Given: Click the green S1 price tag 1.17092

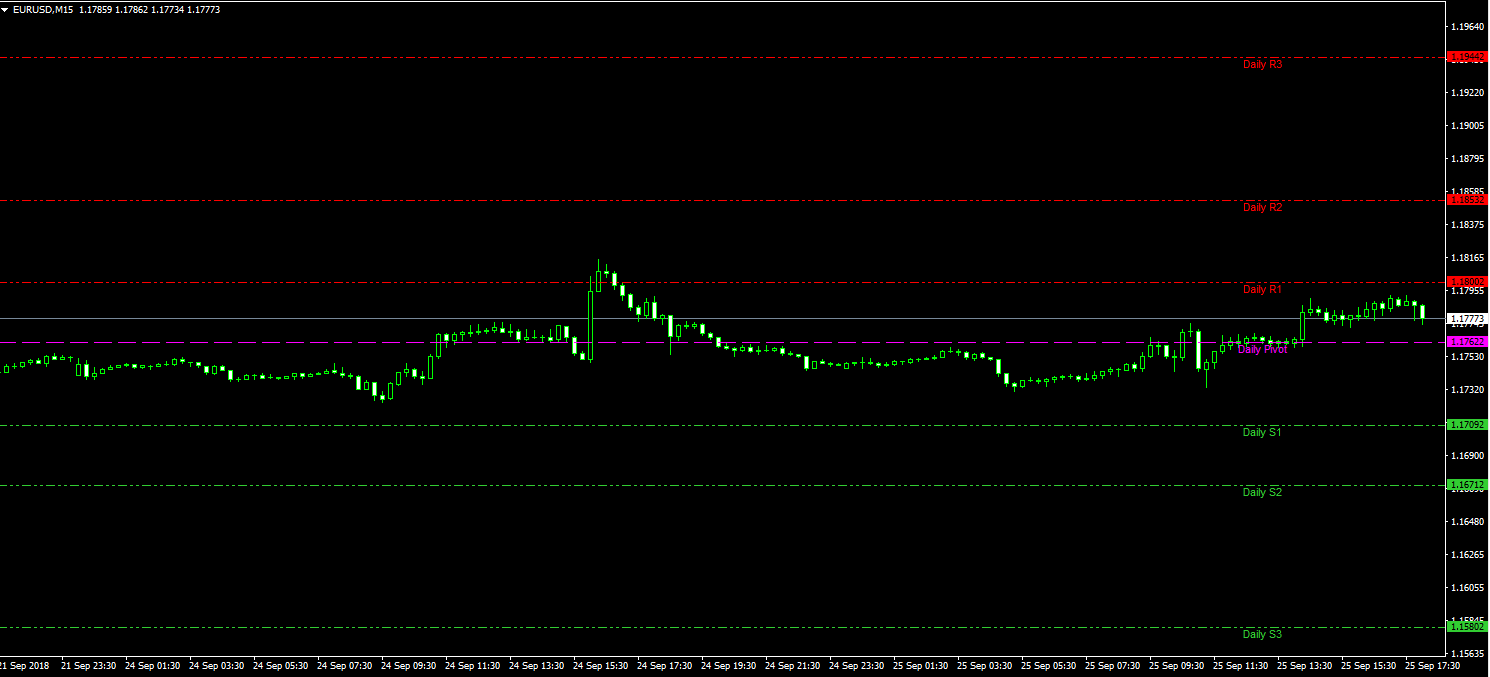Looking at the screenshot, I should coord(1467,425).
